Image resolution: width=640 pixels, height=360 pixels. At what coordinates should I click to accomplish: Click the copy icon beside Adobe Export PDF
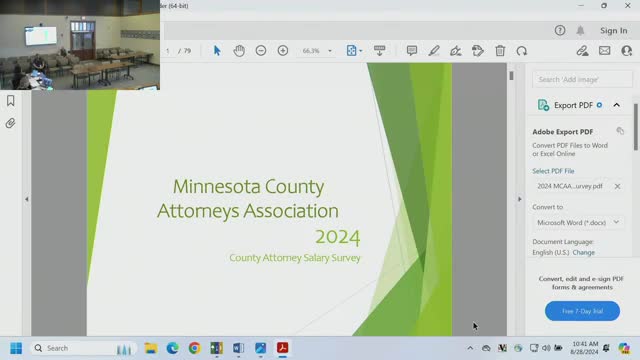[620, 131]
